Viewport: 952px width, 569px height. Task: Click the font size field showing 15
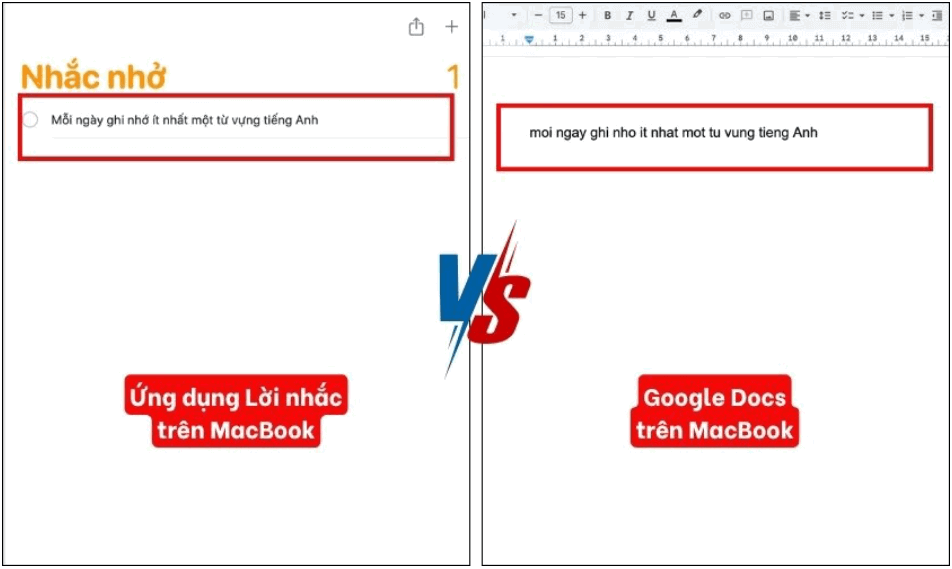[560, 15]
